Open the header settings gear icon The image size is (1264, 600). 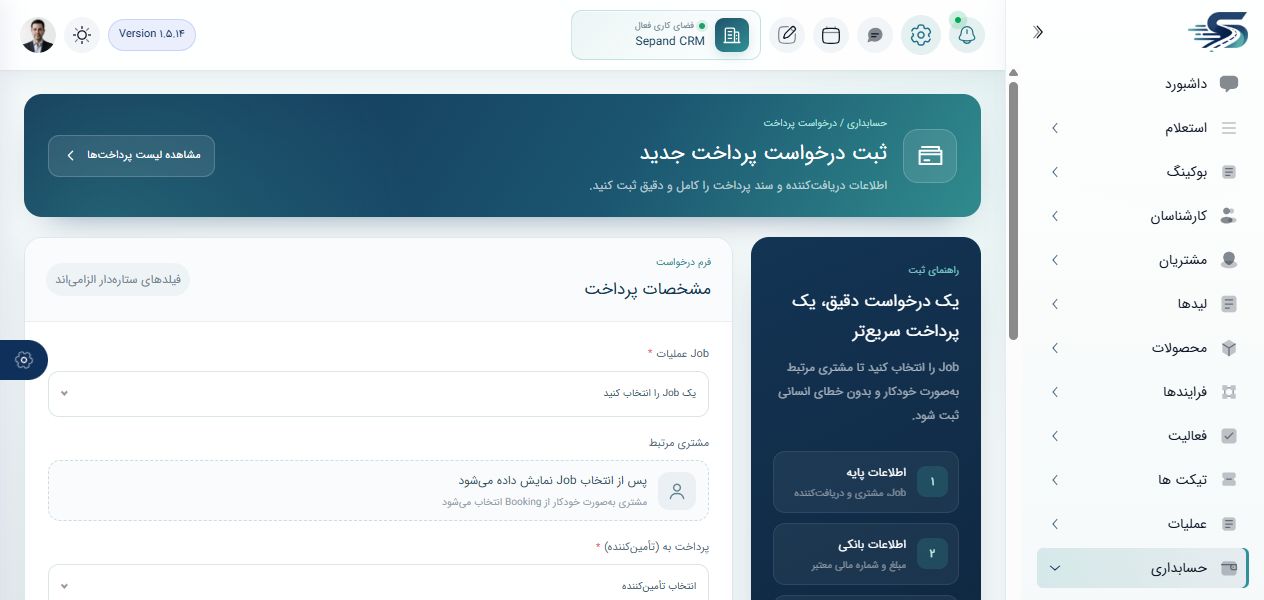click(x=920, y=35)
